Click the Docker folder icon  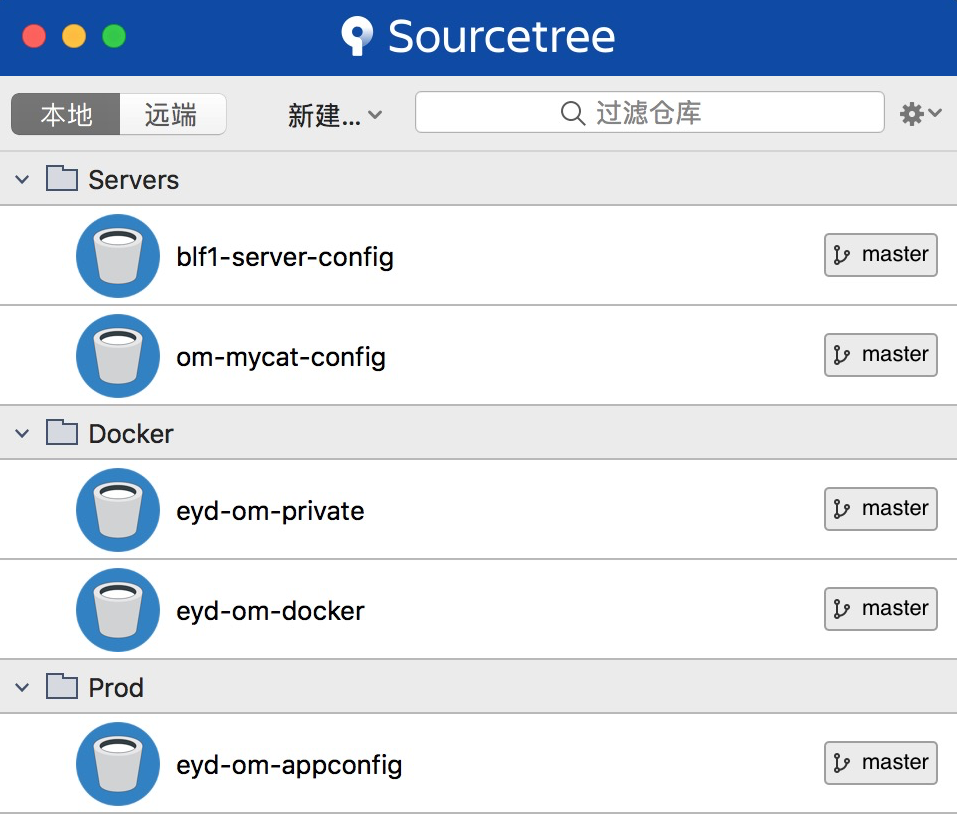61,432
